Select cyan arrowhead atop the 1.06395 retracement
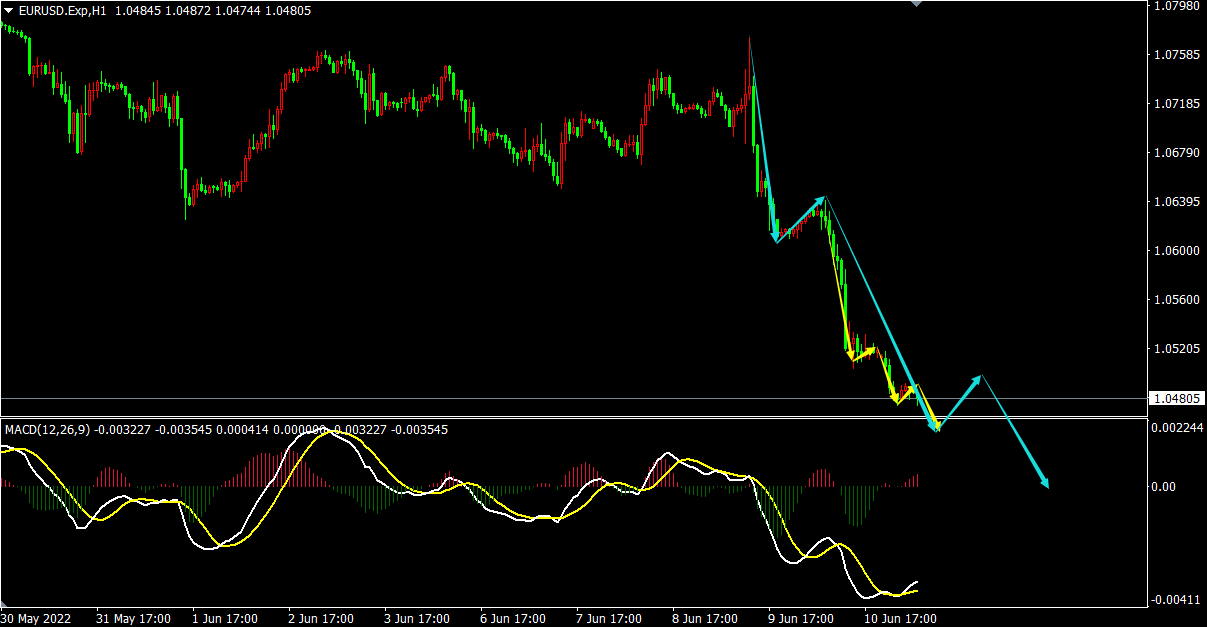Screen dimensions: 1207x627 pyautogui.click(x=821, y=199)
